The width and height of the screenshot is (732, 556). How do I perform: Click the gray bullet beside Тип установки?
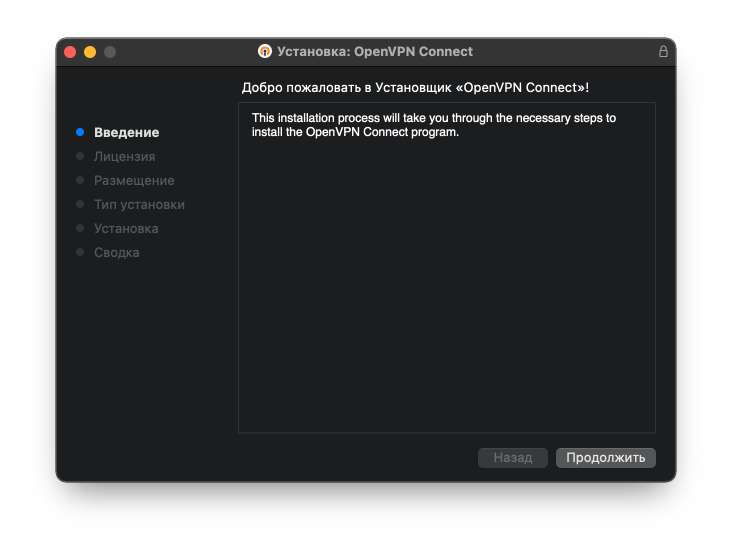pyautogui.click(x=80, y=204)
